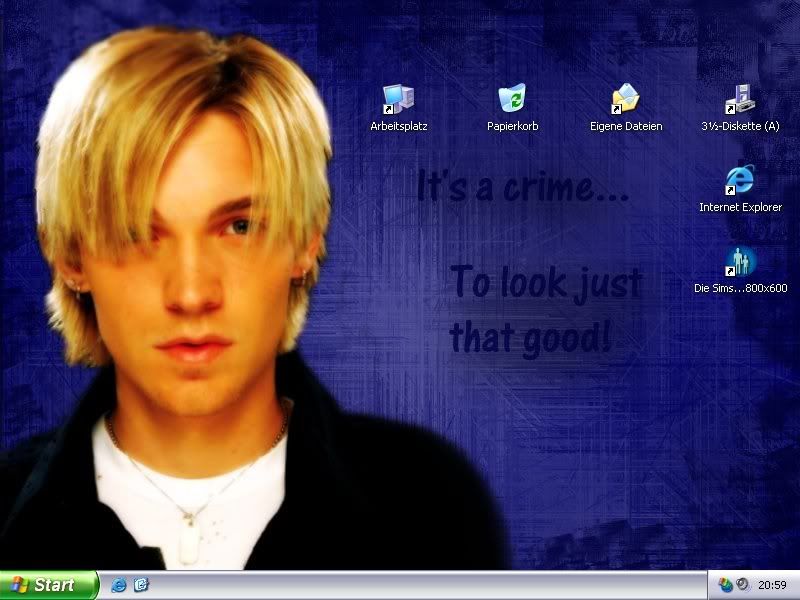Launch Internet Explorer from quick launch bar
Image resolution: width=800 pixels, height=600 pixels.
point(118,585)
